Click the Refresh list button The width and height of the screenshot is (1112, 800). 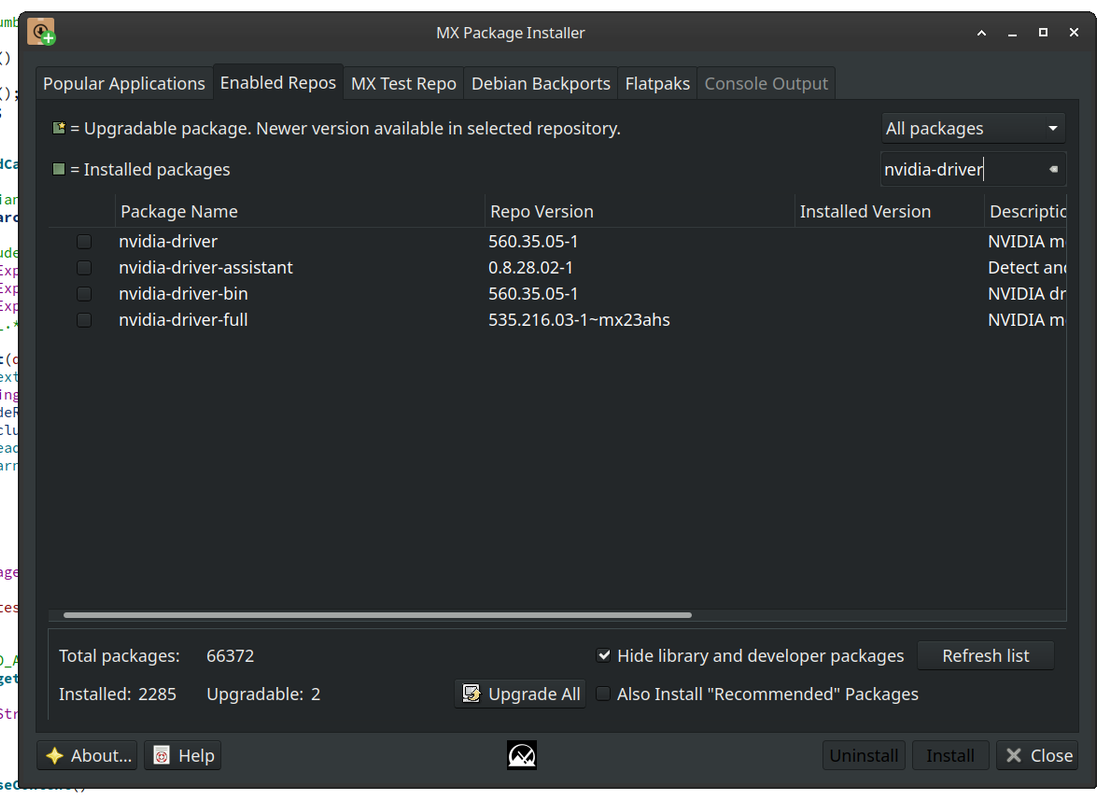(985, 656)
